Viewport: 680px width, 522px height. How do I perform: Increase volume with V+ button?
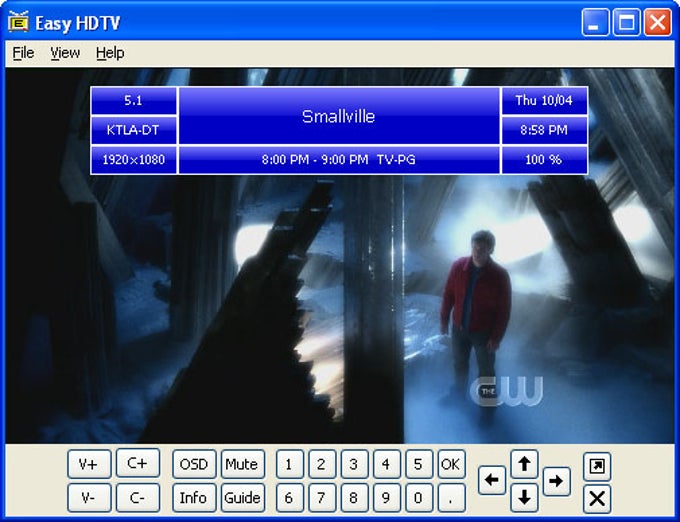click(x=89, y=464)
